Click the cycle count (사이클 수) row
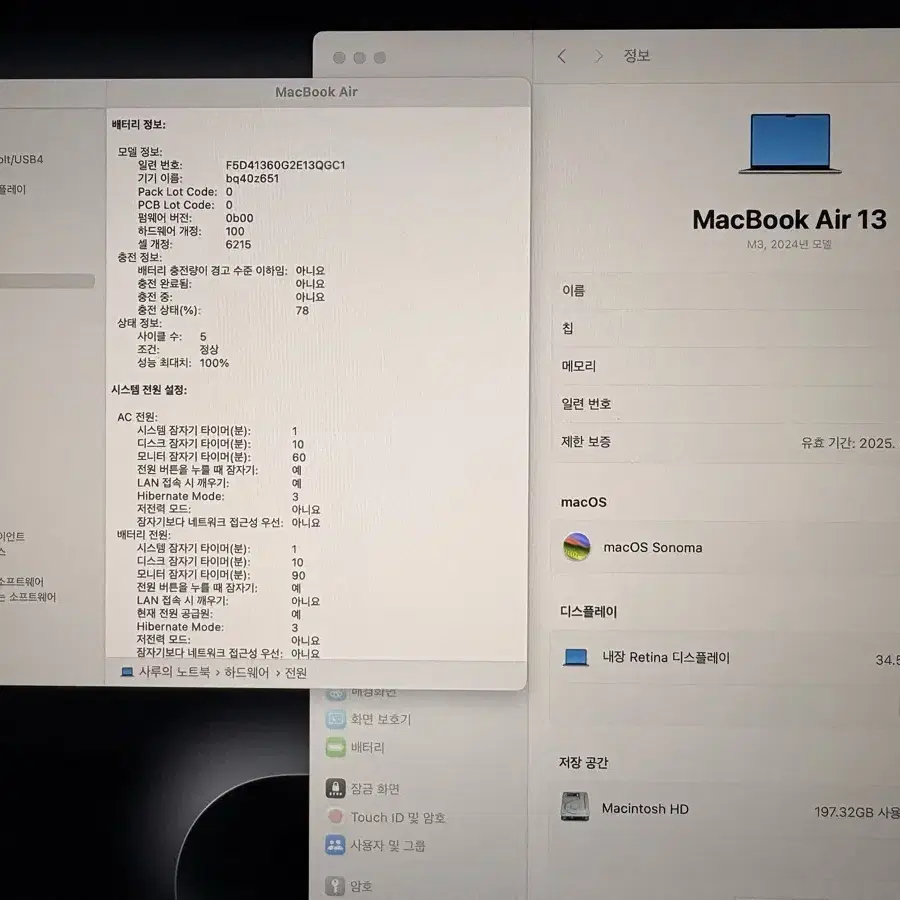 (x=171, y=336)
